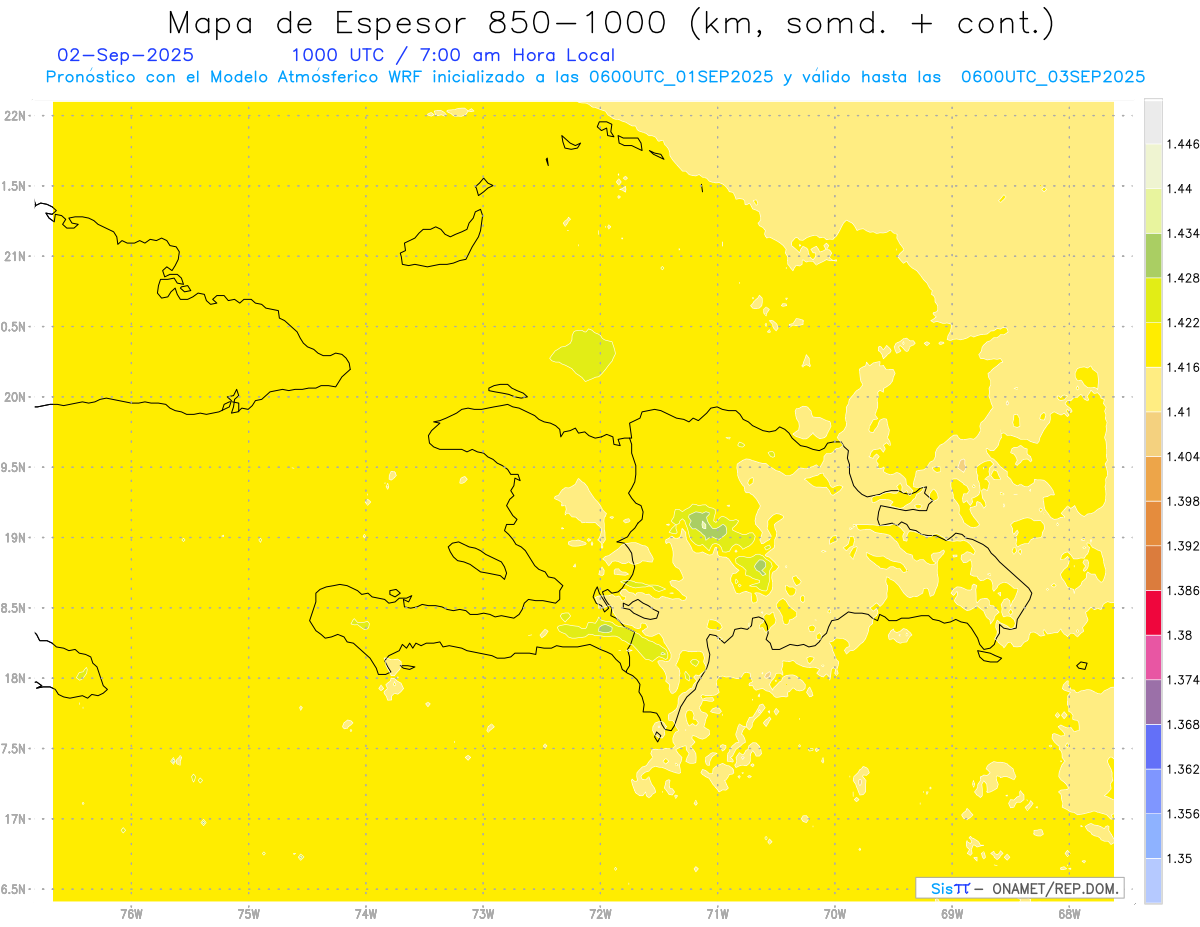Click the '69W' longitude label
The image size is (1200, 927).
(952, 913)
